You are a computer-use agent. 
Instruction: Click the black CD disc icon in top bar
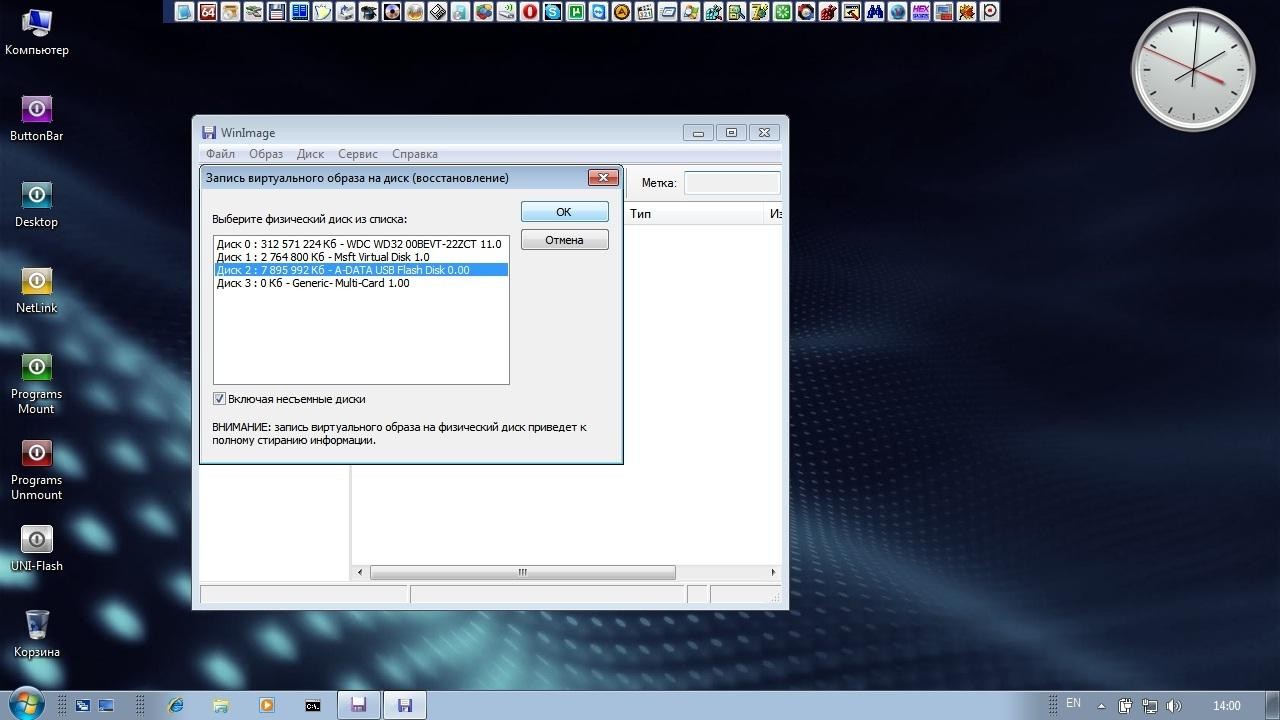[x=391, y=12]
